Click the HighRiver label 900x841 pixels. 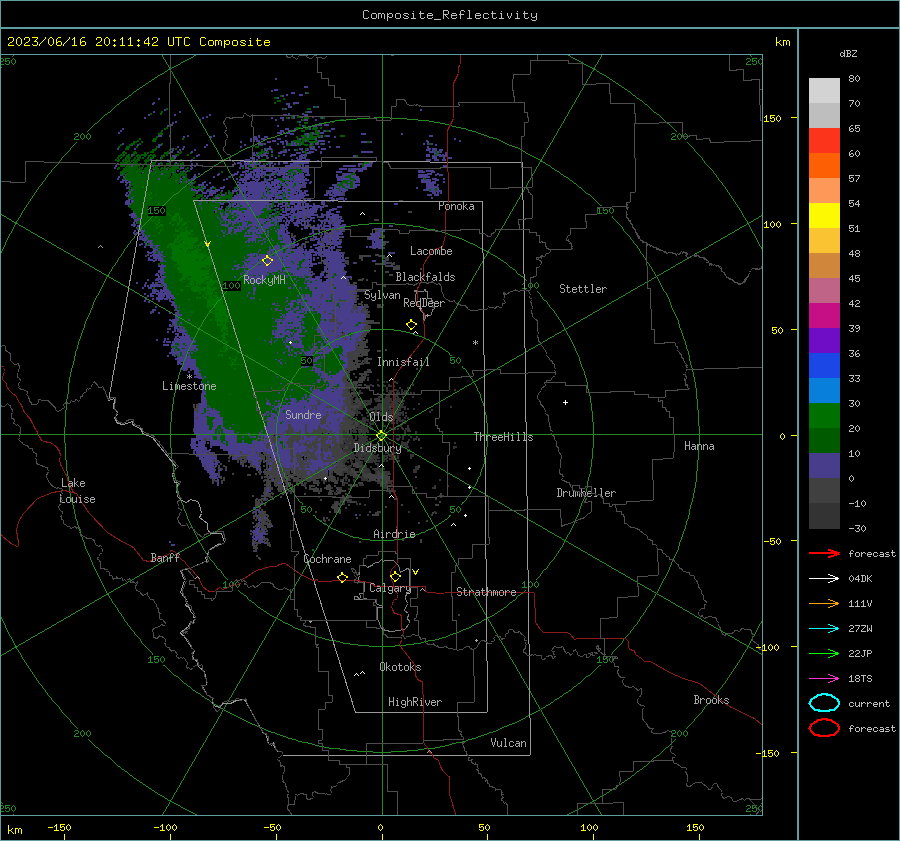pos(415,702)
